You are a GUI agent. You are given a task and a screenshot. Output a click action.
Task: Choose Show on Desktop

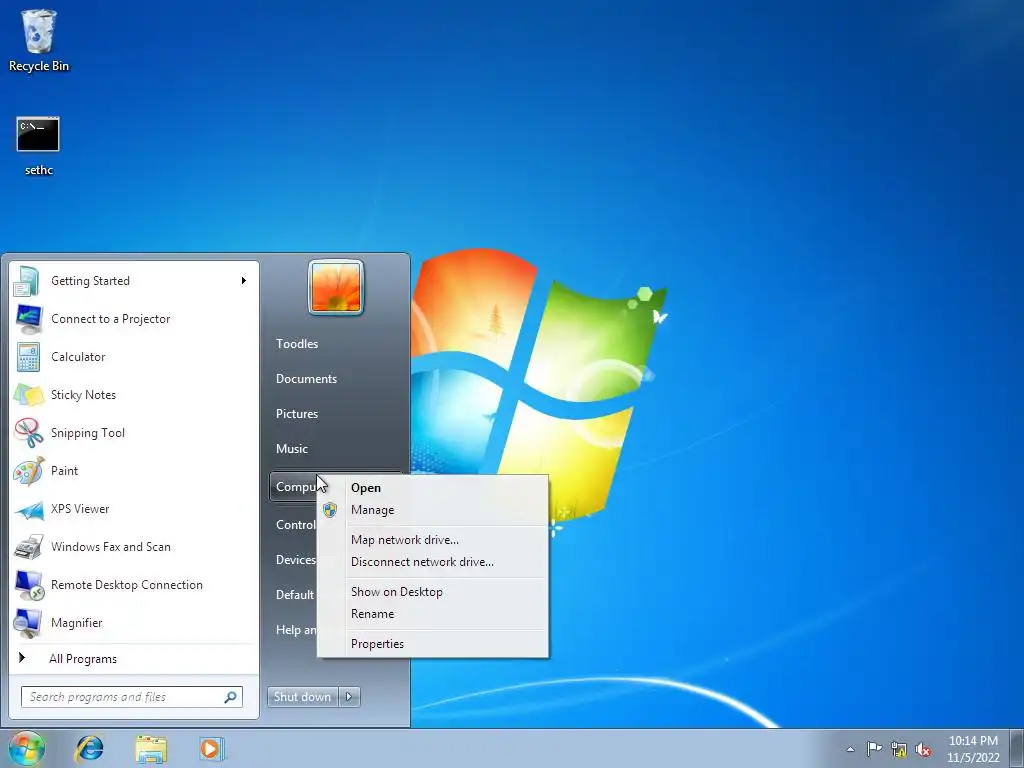(433, 592)
